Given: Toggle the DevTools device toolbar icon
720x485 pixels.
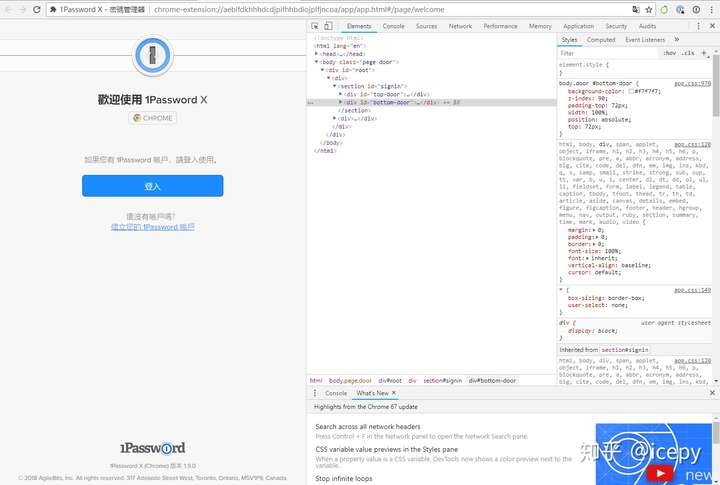Looking at the screenshot, I should click(328, 26).
